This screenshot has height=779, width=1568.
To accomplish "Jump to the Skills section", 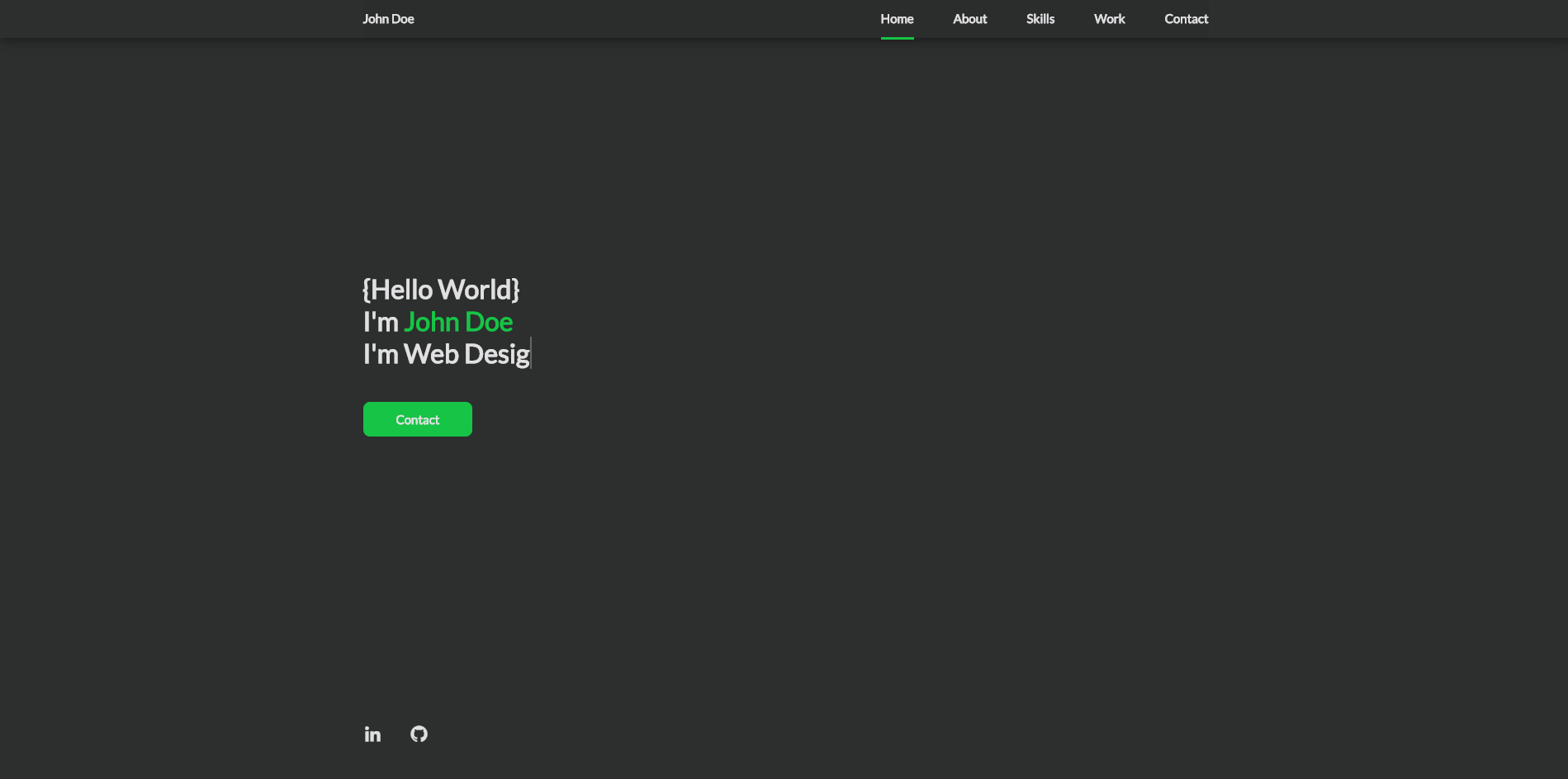I will pyautogui.click(x=1040, y=19).
